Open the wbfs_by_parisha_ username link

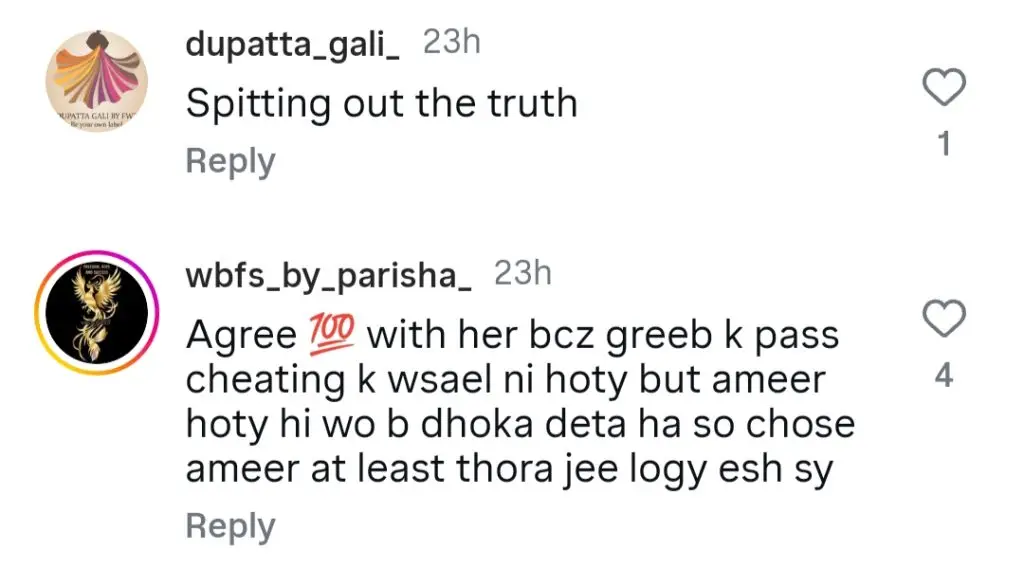(328, 276)
